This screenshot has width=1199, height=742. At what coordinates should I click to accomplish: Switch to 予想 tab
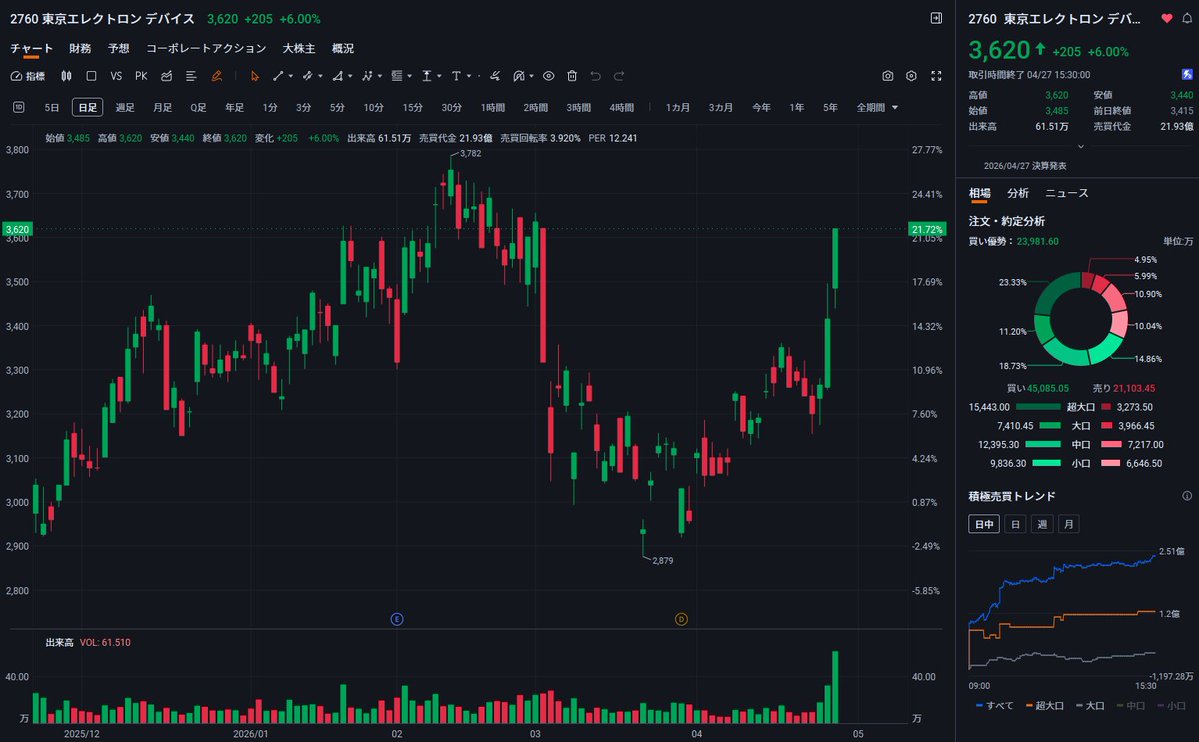119,48
